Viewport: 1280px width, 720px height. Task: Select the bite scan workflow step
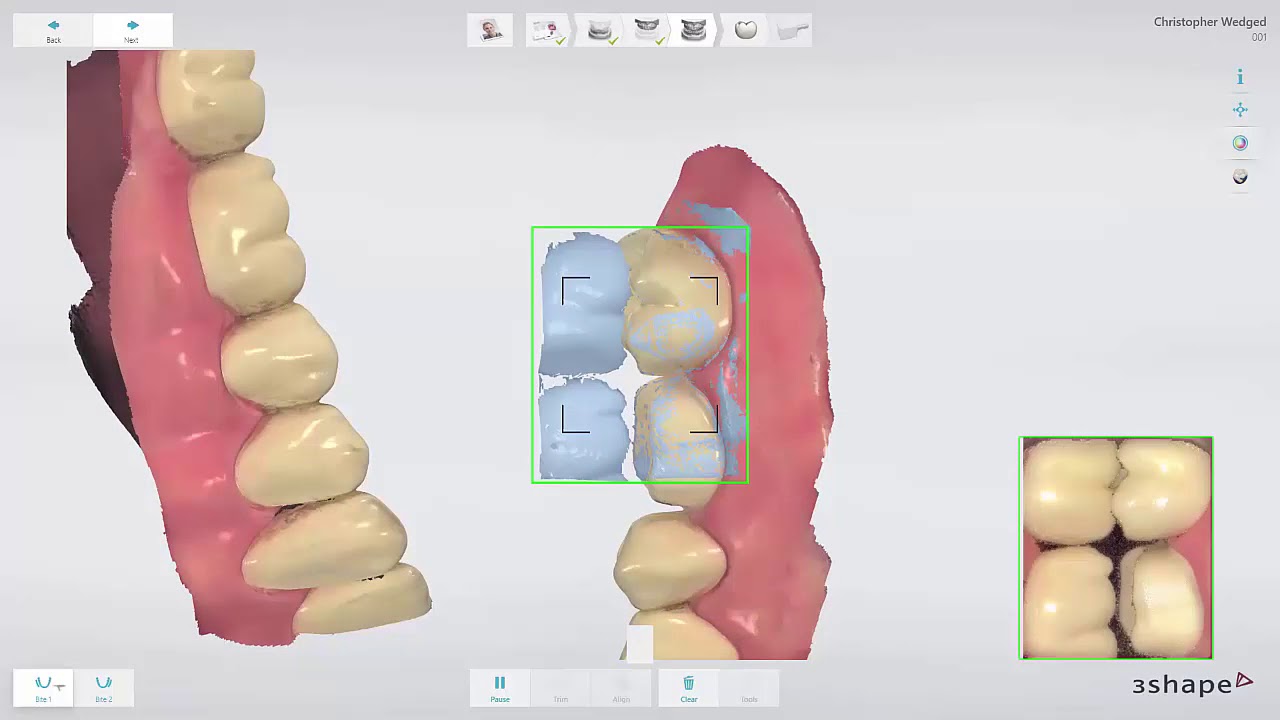pyautogui.click(x=694, y=31)
